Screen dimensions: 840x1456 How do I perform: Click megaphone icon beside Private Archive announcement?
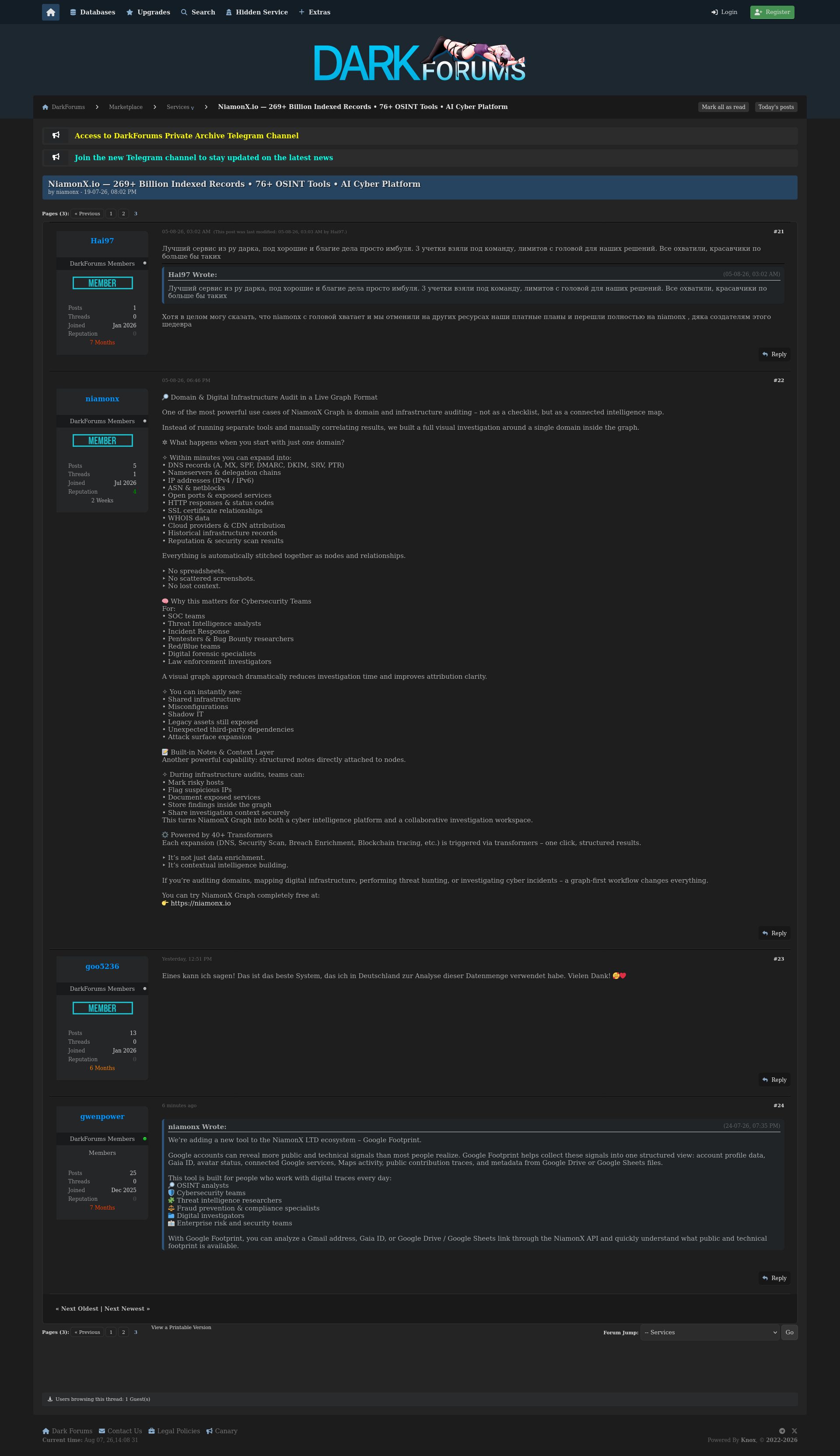click(56, 136)
